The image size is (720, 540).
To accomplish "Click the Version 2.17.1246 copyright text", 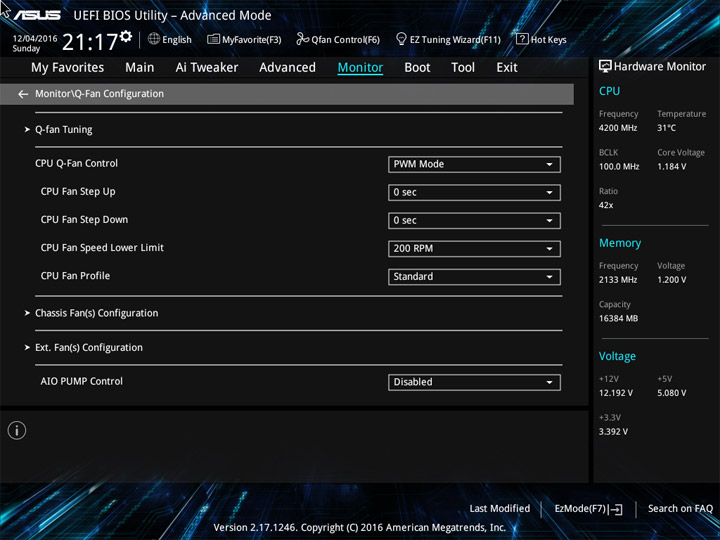I will [360, 528].
